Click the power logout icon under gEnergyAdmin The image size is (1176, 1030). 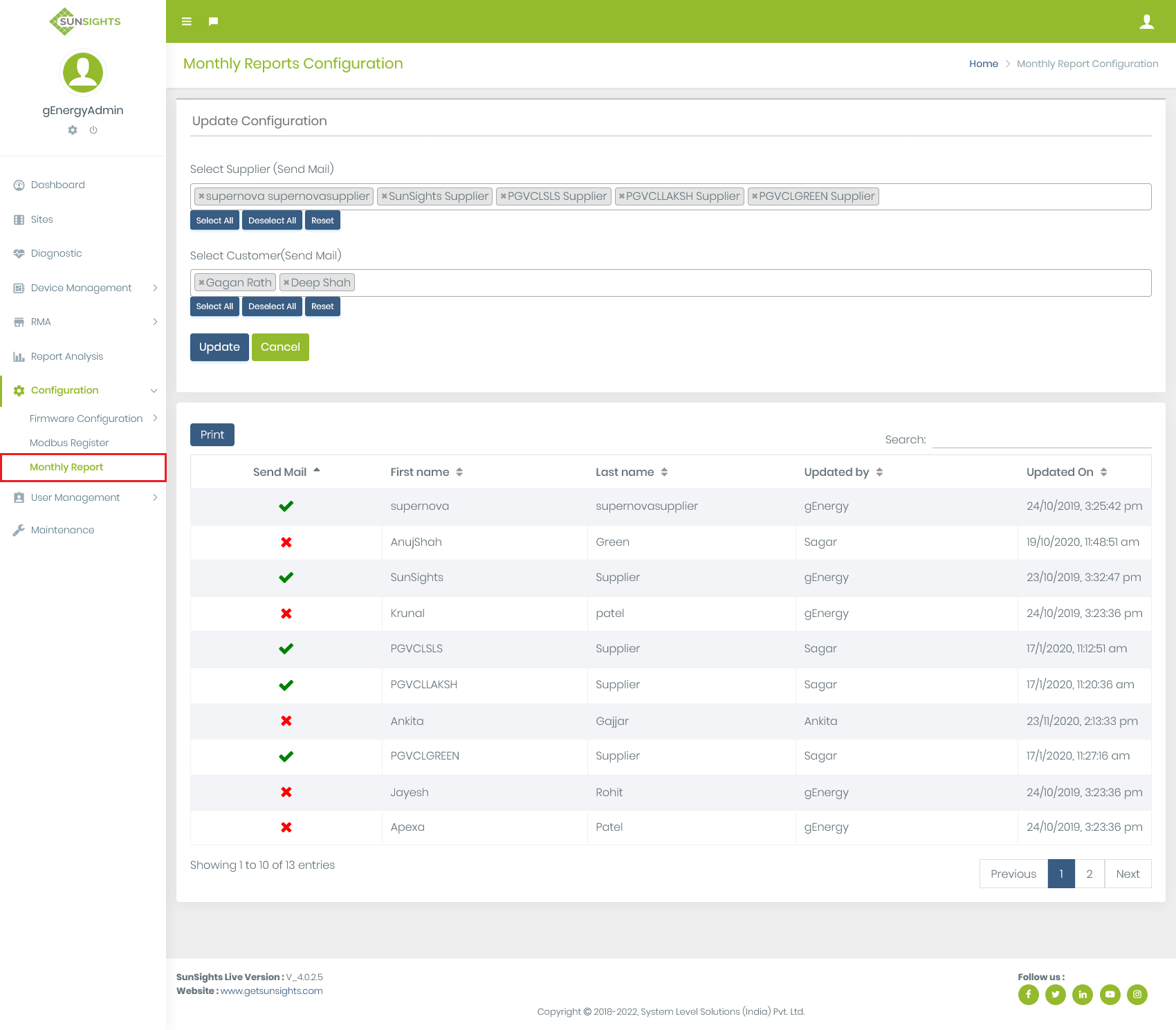(93, 130)
